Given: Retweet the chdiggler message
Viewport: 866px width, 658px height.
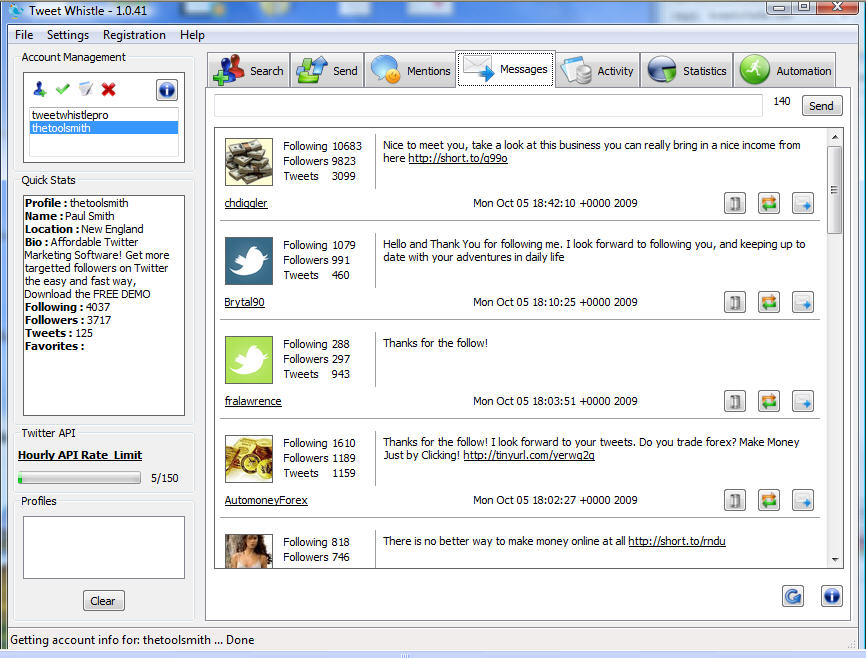Looking at the screenshot, I should coord(769,203).
